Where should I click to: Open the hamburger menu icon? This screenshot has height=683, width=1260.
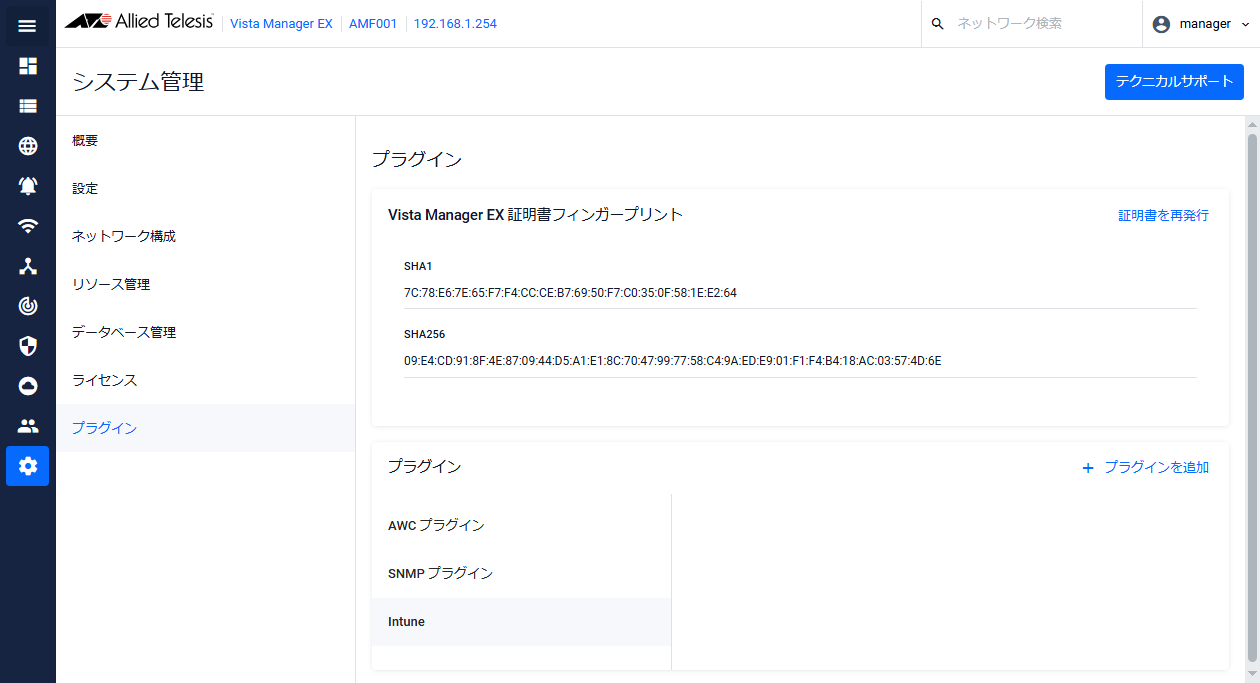tap(27, 25)
